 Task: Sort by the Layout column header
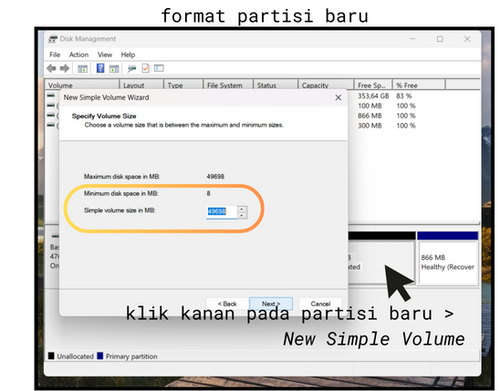tap(142, 85)
